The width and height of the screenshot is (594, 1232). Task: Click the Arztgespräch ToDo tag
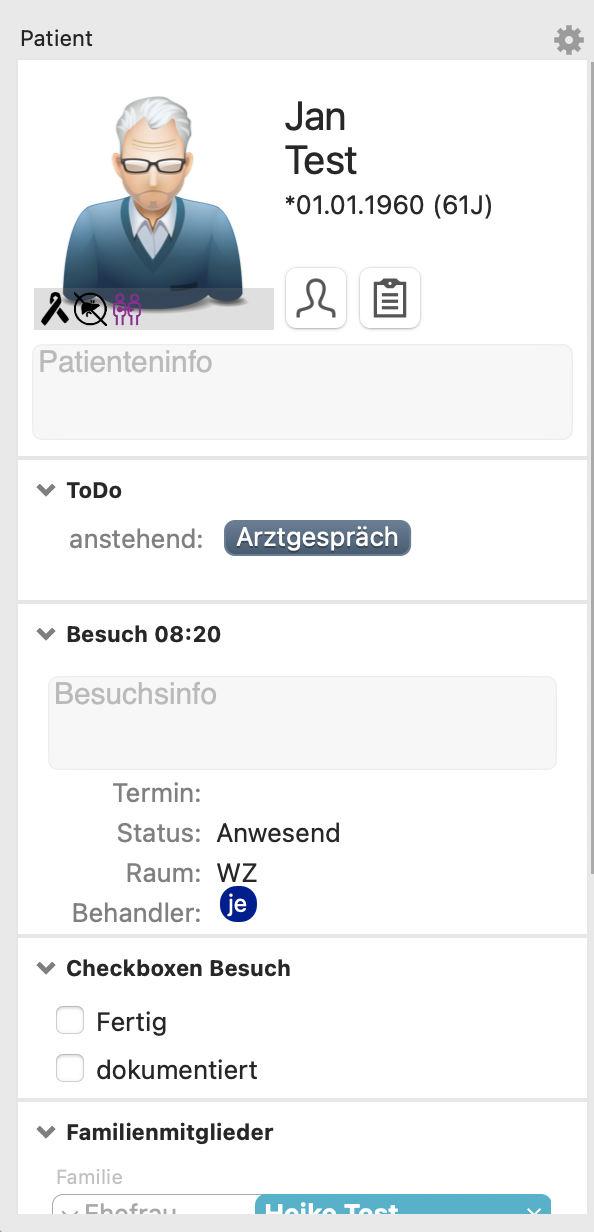[x=317, y=538]
